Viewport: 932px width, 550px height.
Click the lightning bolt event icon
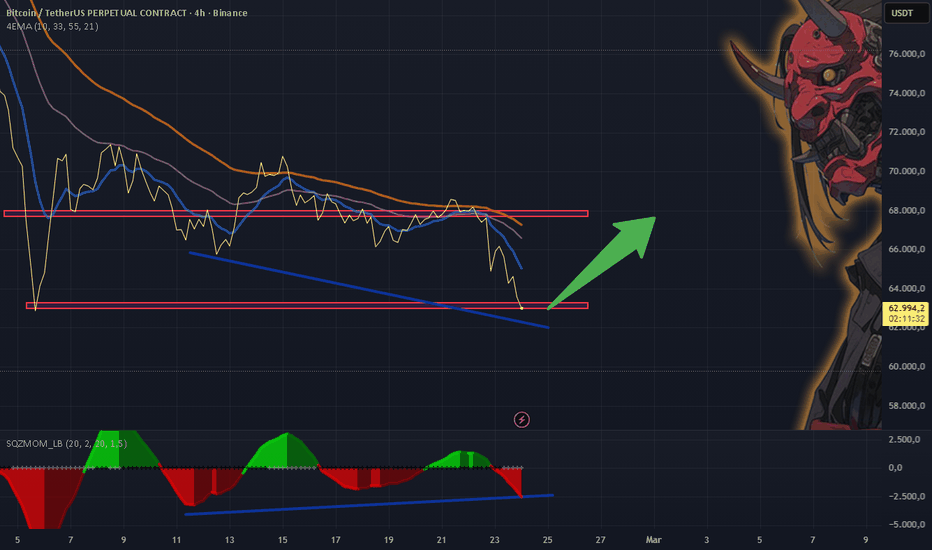click(521, 420)
